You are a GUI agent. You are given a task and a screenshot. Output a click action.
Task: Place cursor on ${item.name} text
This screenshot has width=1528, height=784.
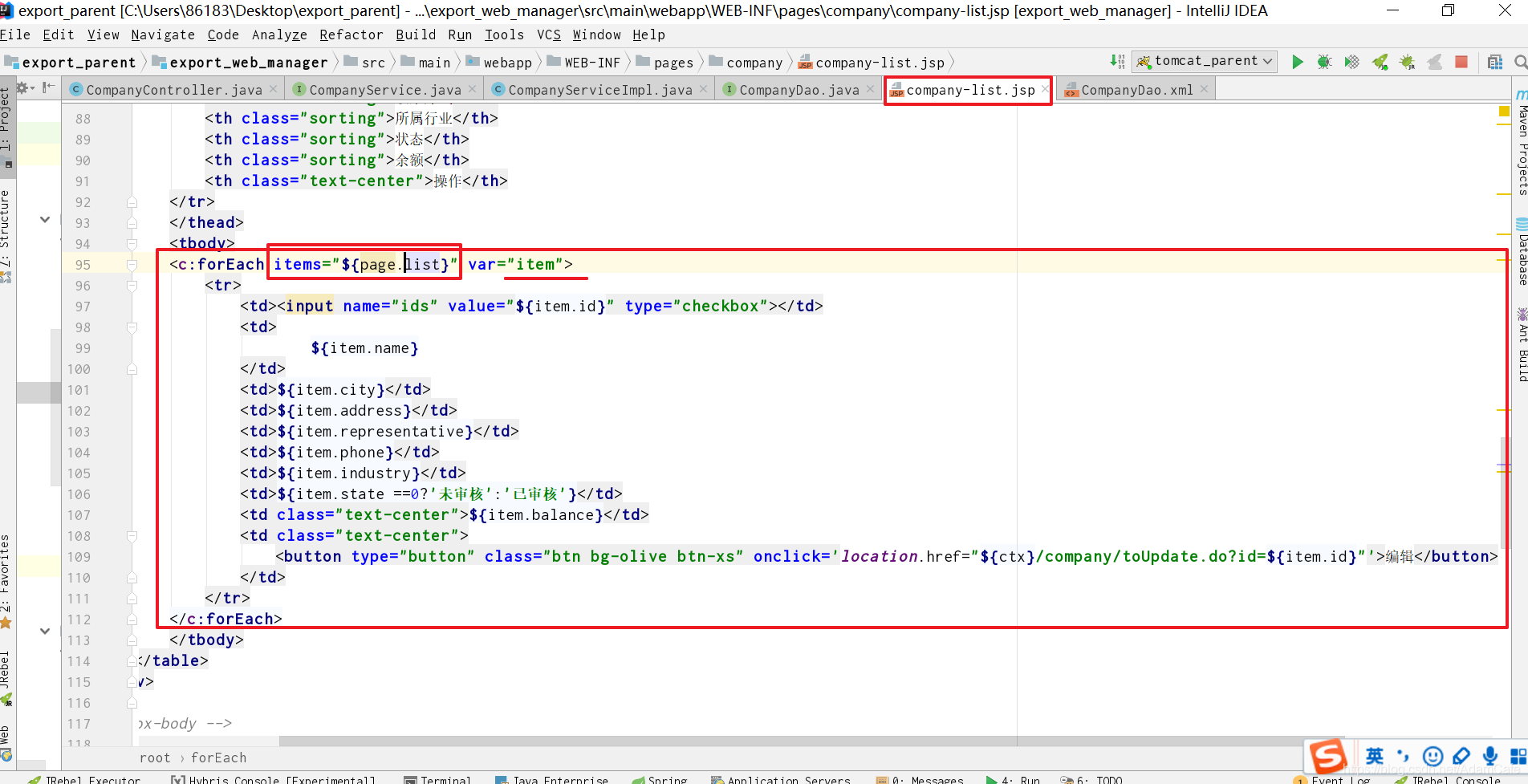364,348
